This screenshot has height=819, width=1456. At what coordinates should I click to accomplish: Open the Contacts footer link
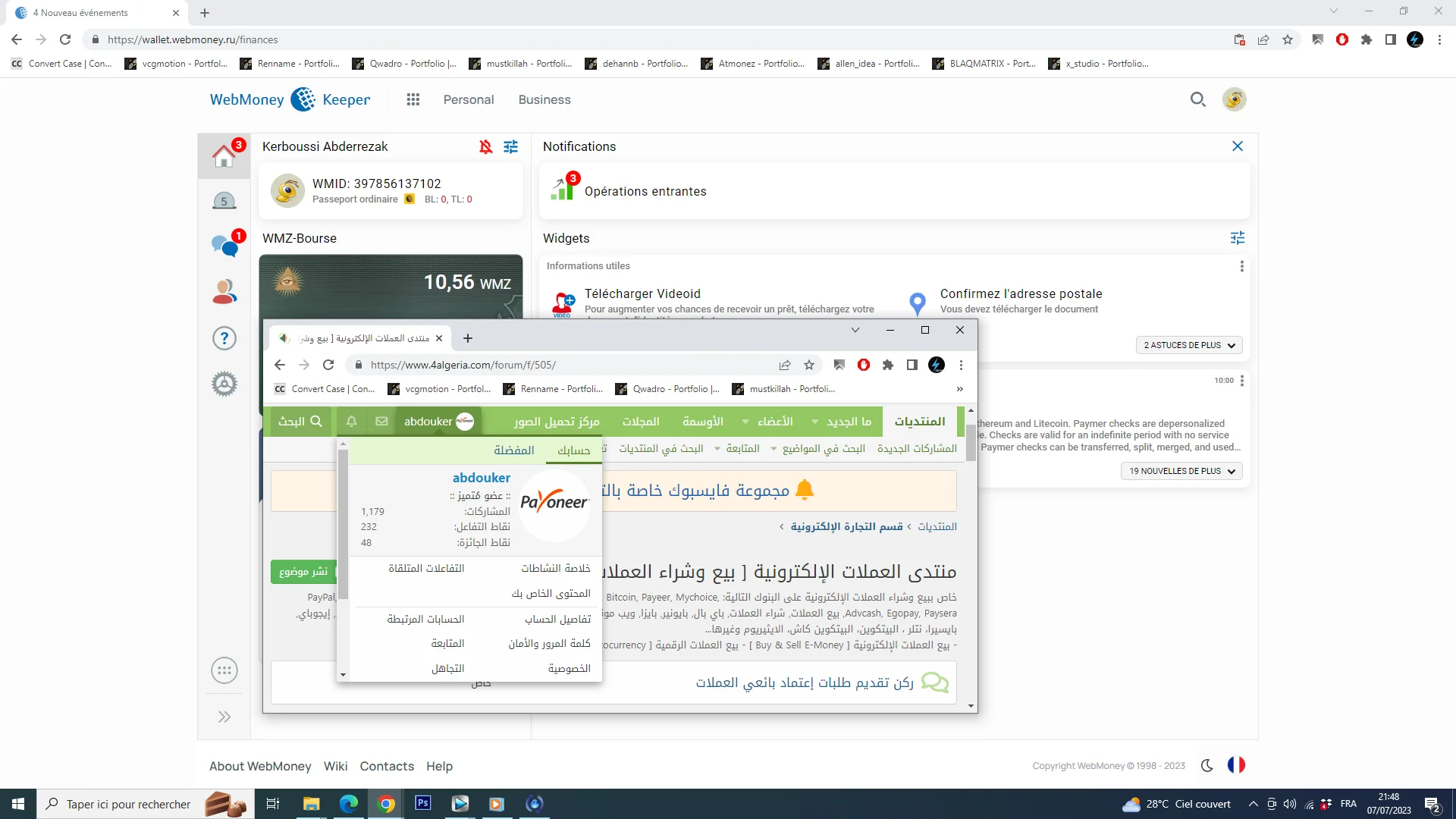[387, 766]
